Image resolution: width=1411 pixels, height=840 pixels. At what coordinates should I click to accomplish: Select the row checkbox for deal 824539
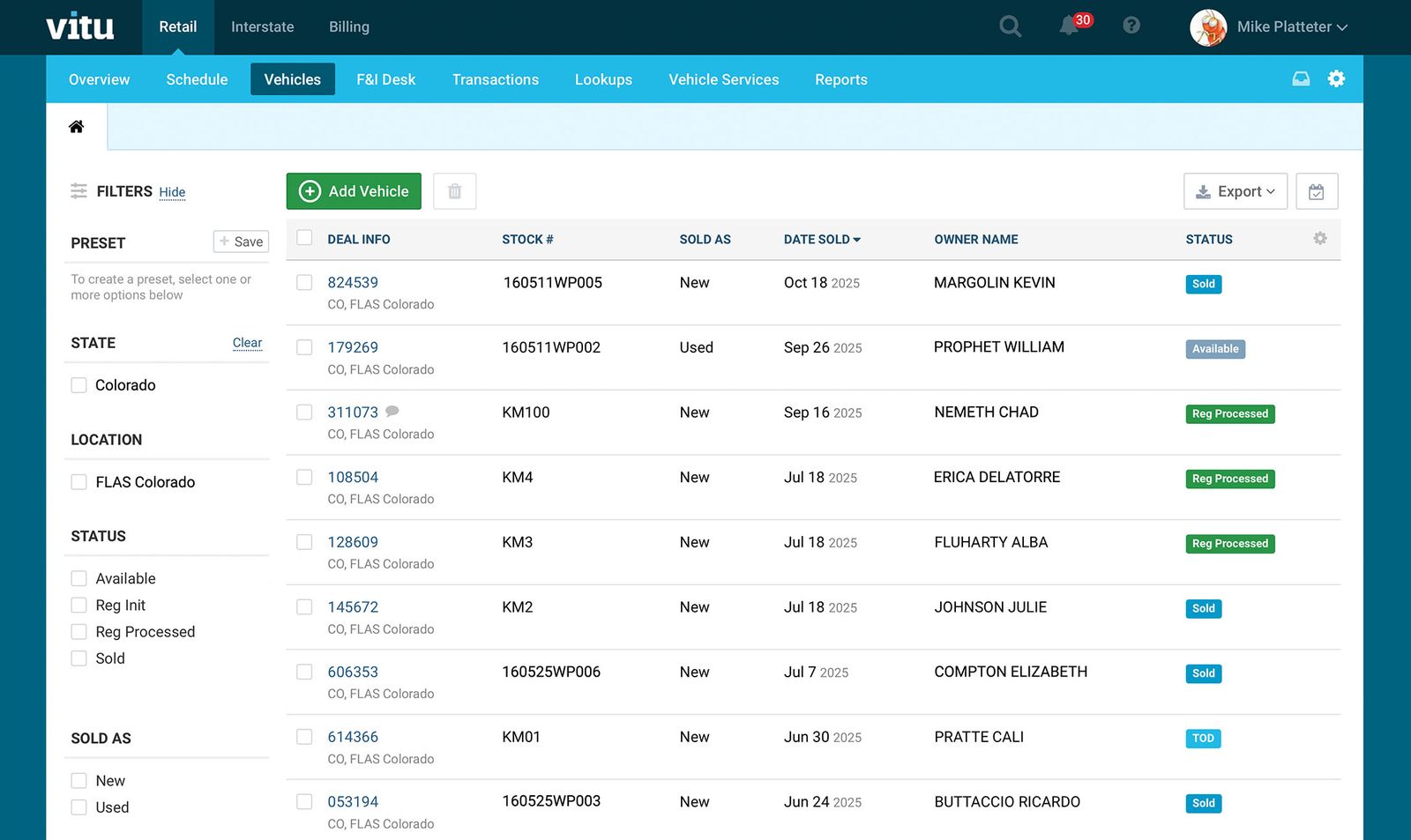pos(304,282)
